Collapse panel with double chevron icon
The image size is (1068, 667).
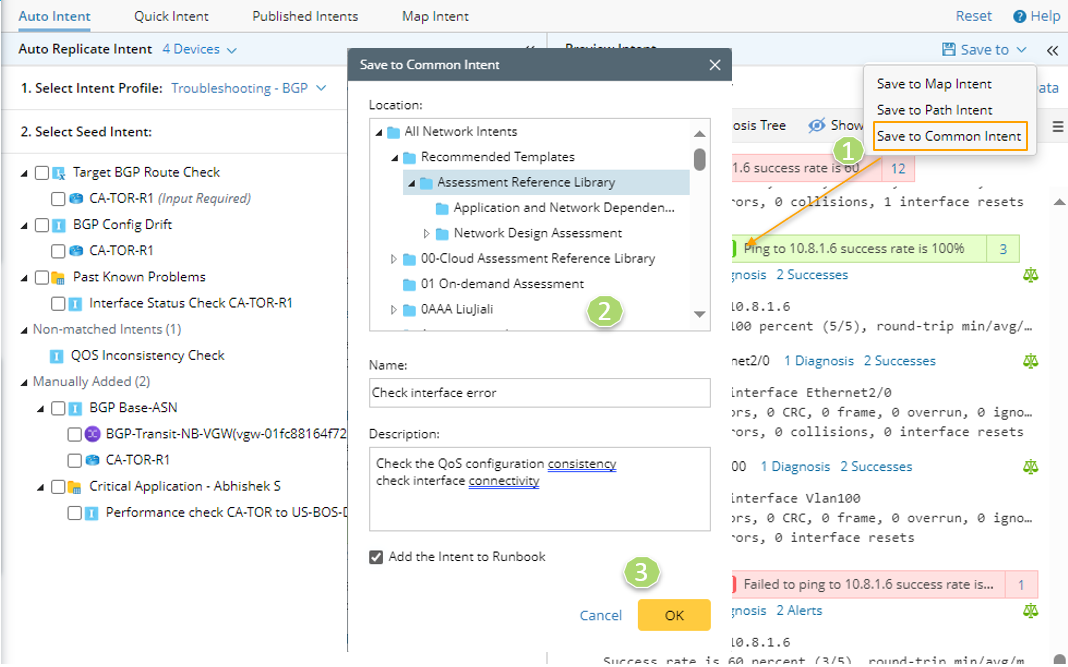(1052, 50)
